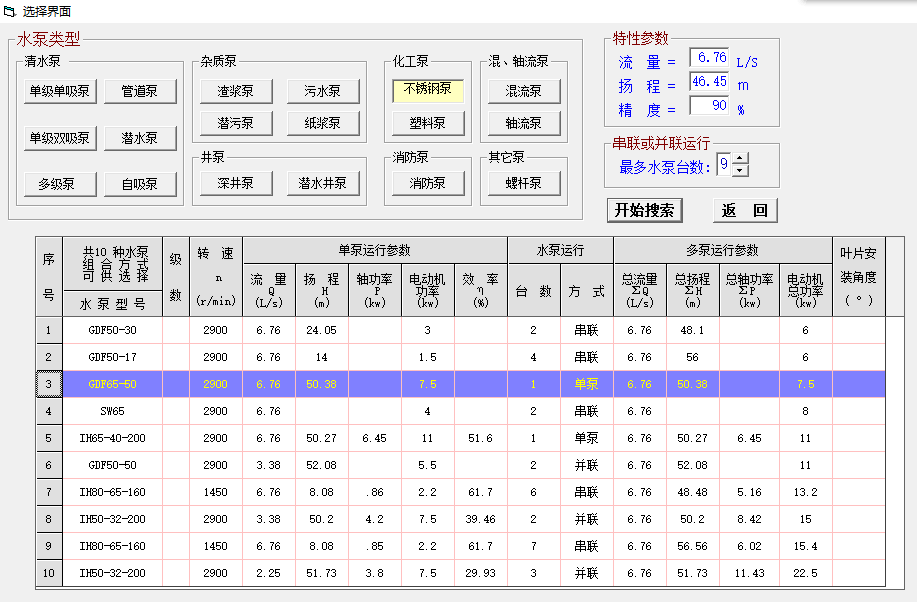Viewport: 917px width, 602px height.
Task: Choose the 管道泵 pump type
Action: coord(140,91)
